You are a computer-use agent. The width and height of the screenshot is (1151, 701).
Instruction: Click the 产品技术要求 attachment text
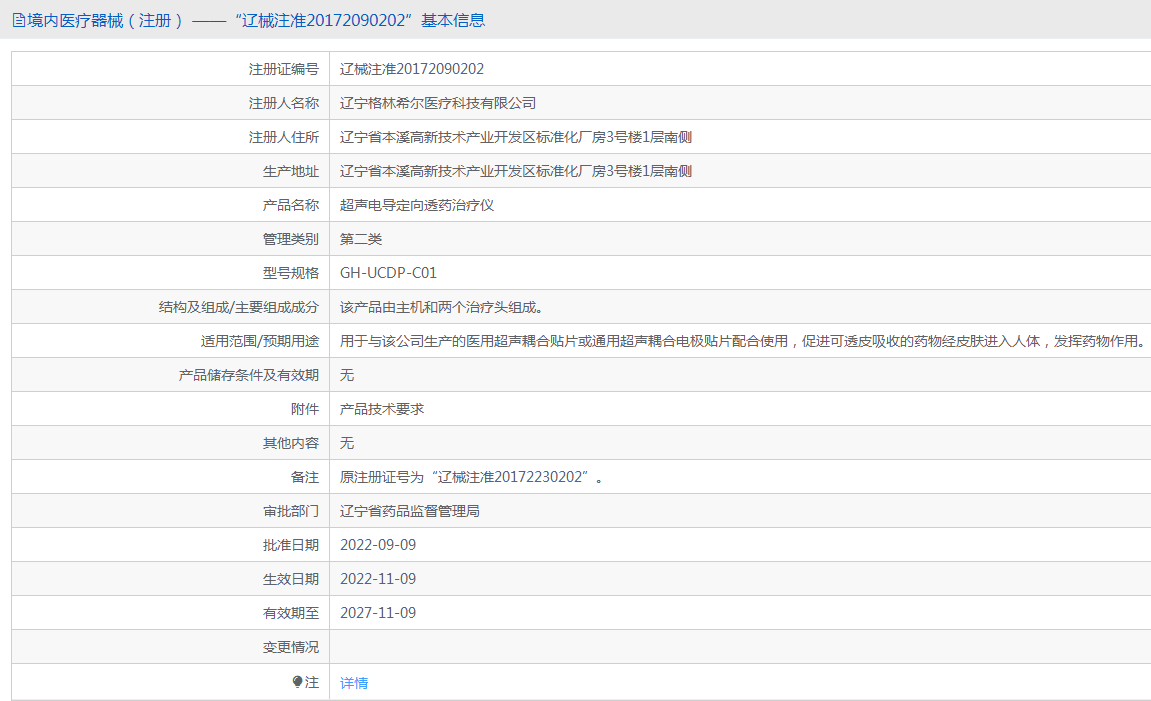coord(382,409)
